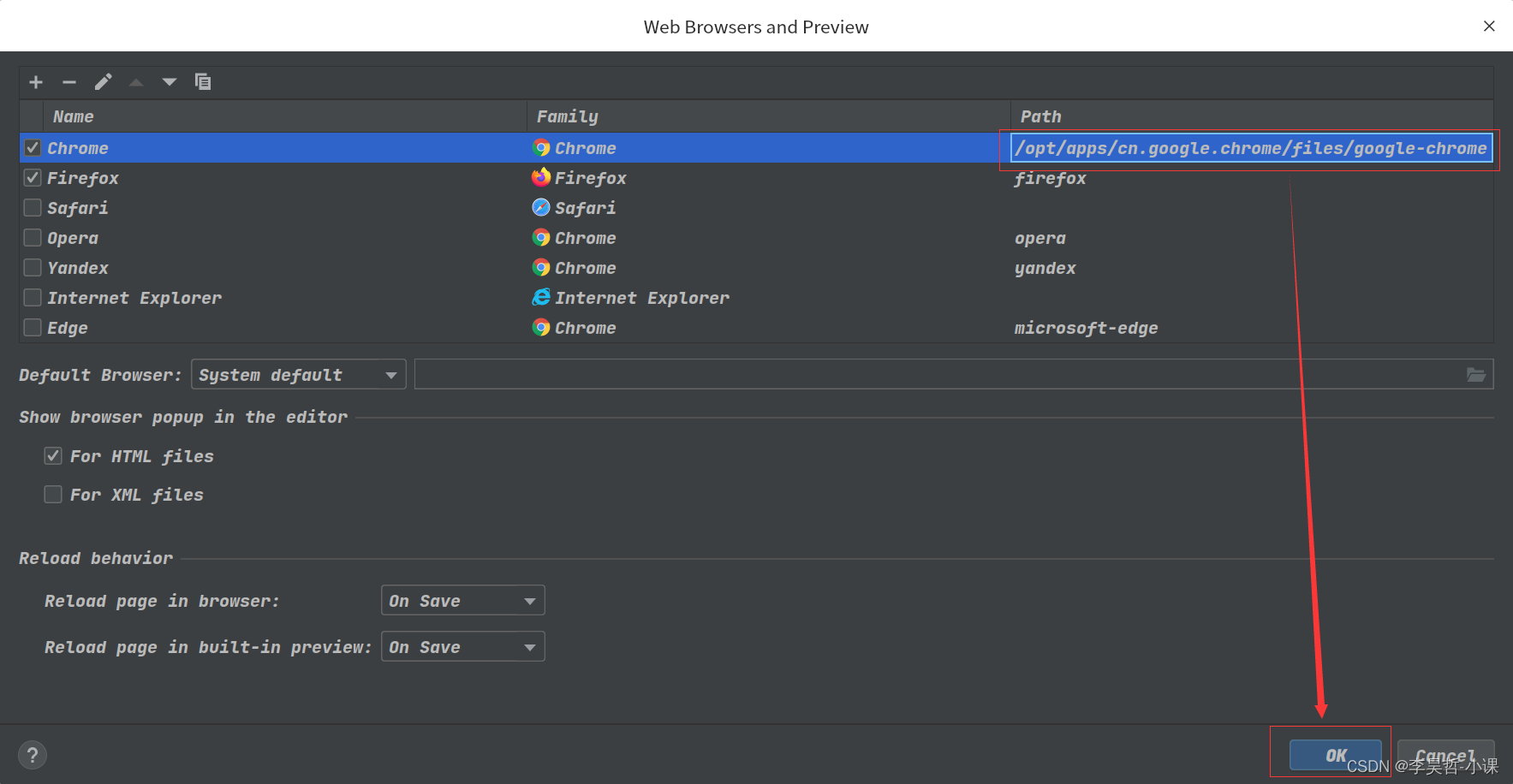
Task: Uncheck the Firefox browser checkbox
Action: coord(33,178)
